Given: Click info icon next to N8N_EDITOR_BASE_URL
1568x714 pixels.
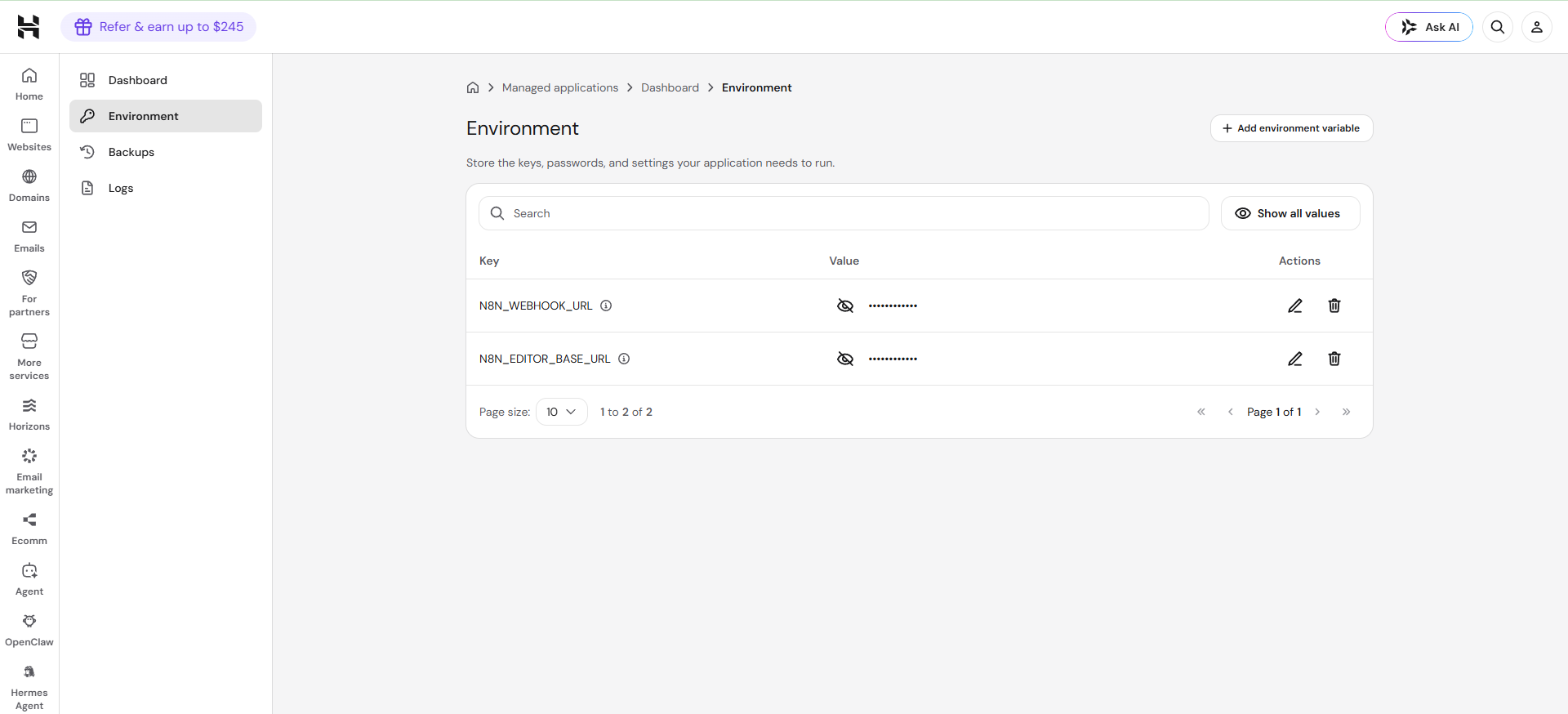Looking at the screenshot, I should pos(624,359).
